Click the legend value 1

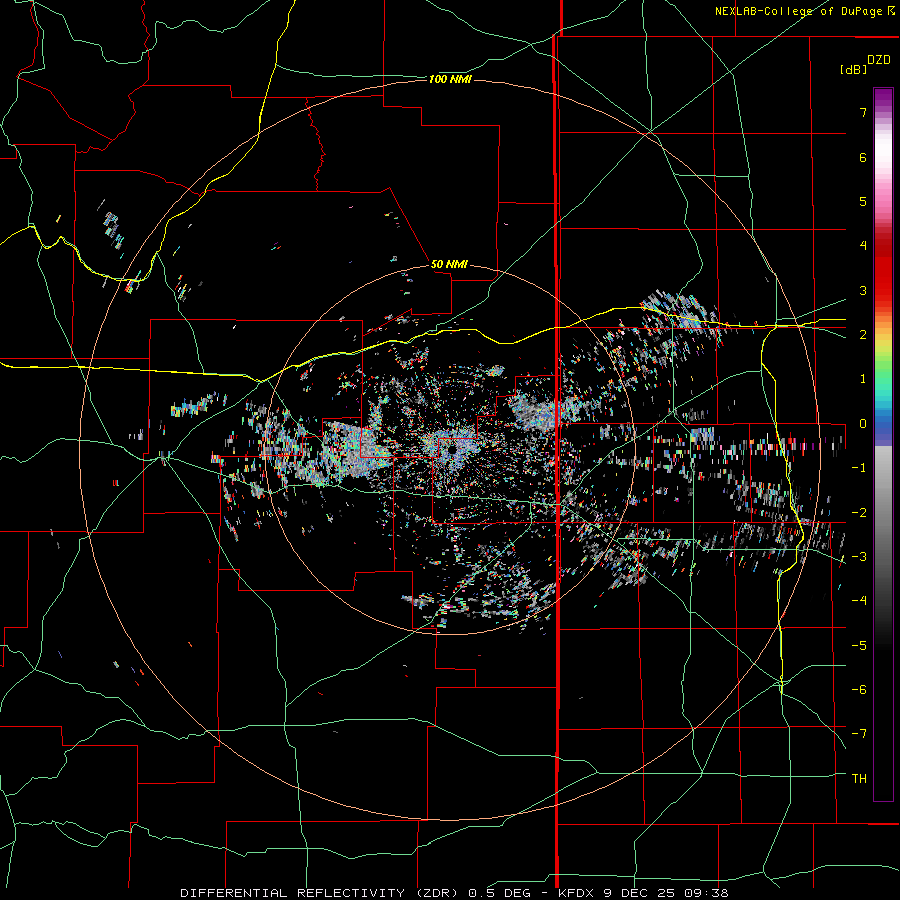tap(863, 379)
